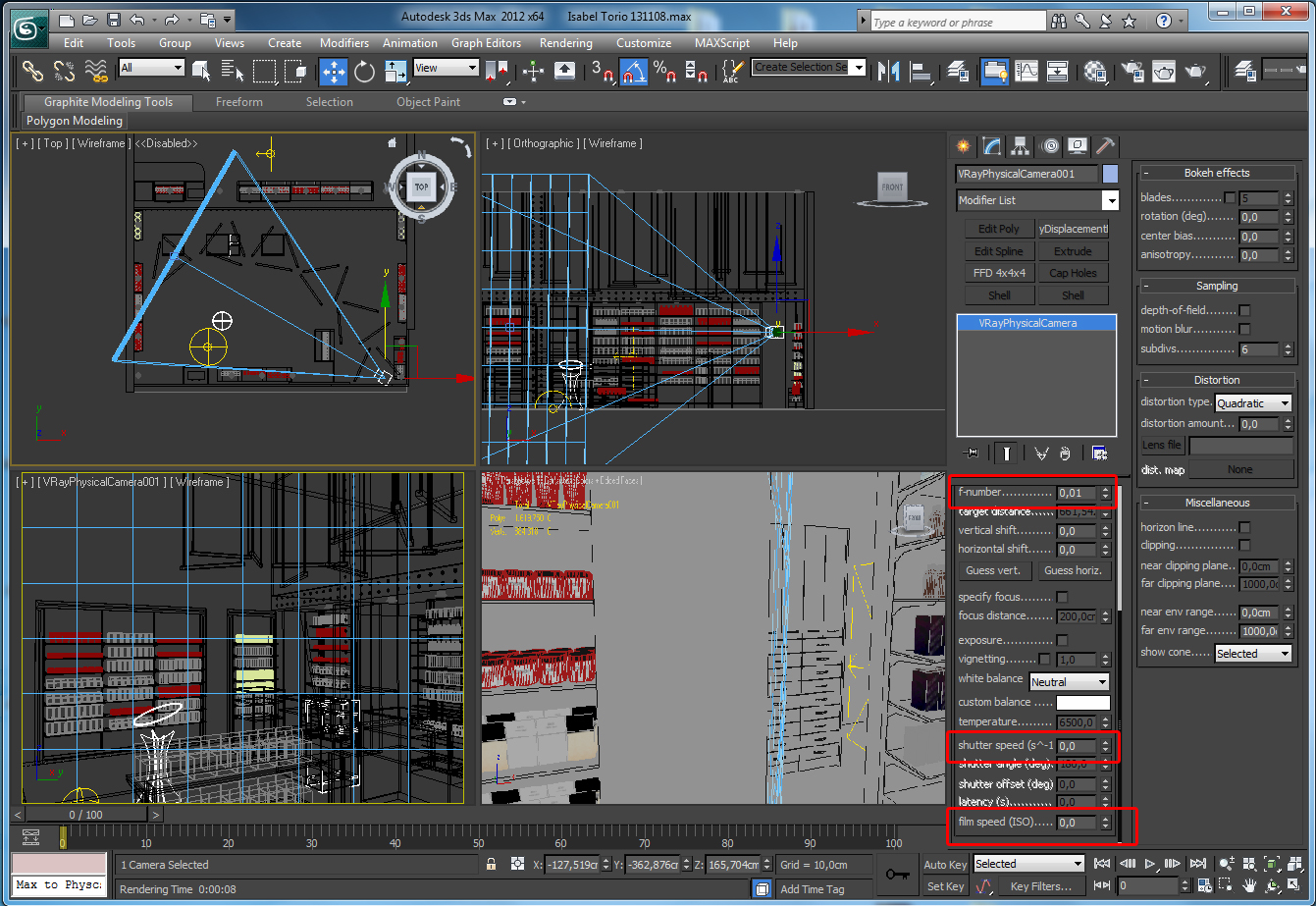This screenshot has width=1316, height=906.
Task: Expand the white balance Neutral dropdown
Action: (1069, 681)
